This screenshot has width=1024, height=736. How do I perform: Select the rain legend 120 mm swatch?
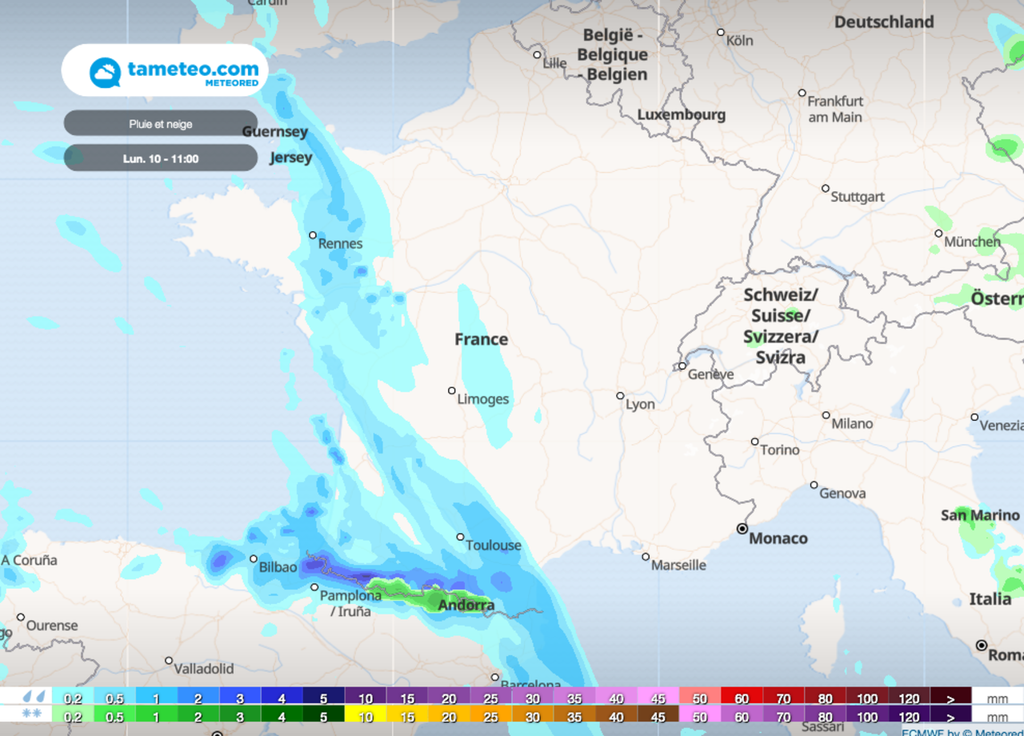tap(908, 696)
